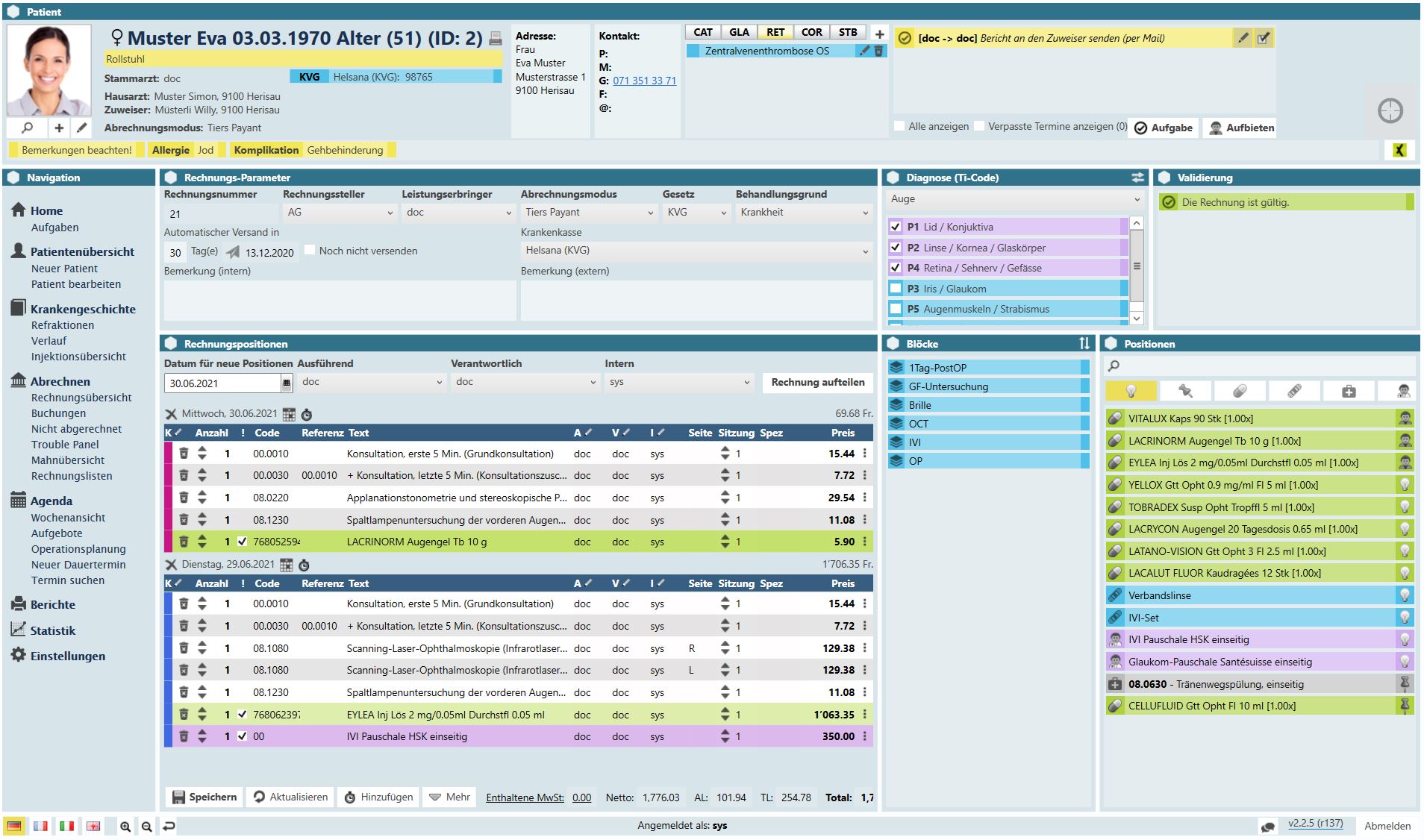Uncheck the P1 Lid / Konjunktiva diagnosis
This screenshot has height=840, width=1424.
[896, 227]
